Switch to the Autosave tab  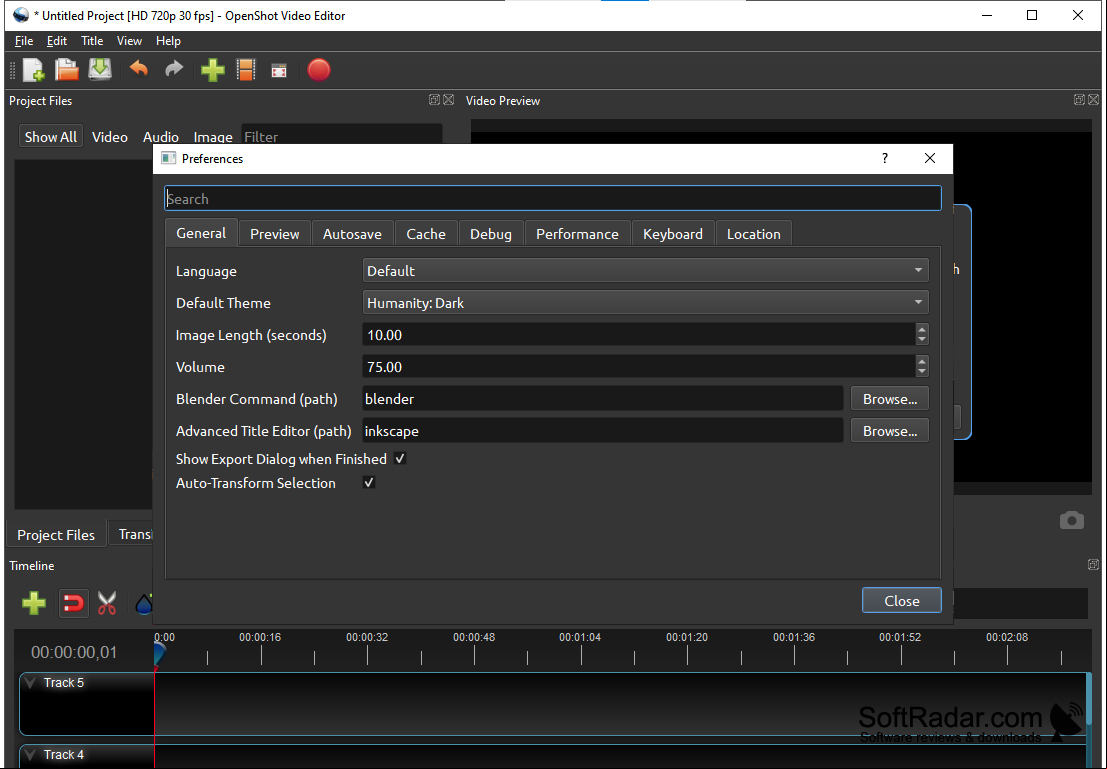tap(352, 234)
